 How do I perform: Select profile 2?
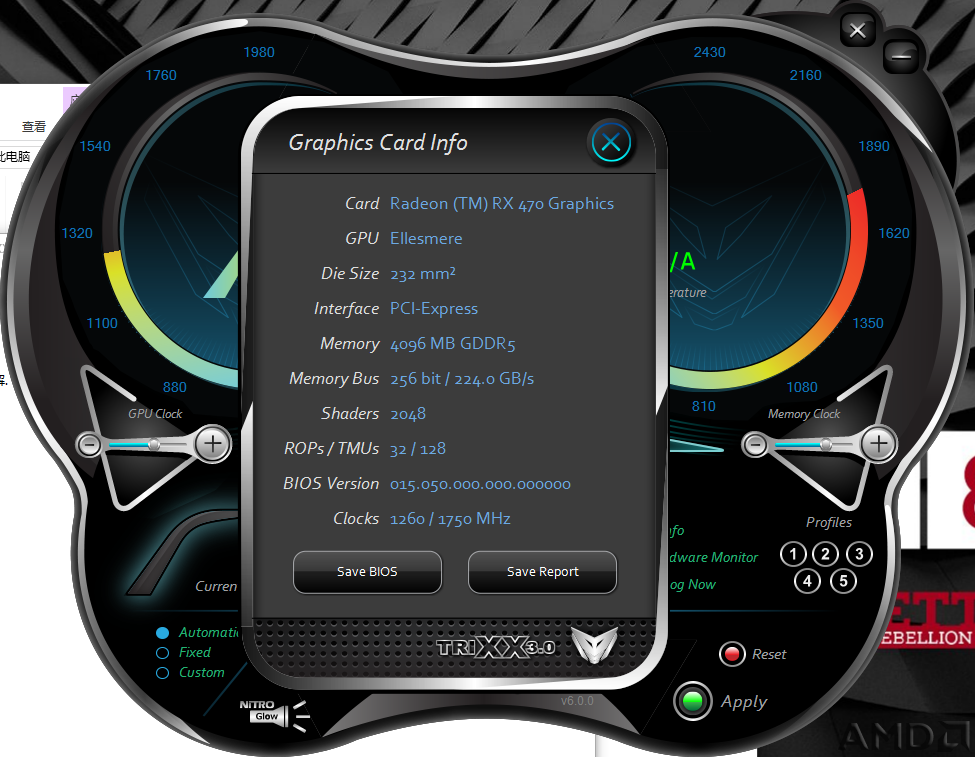coord(825,554)
